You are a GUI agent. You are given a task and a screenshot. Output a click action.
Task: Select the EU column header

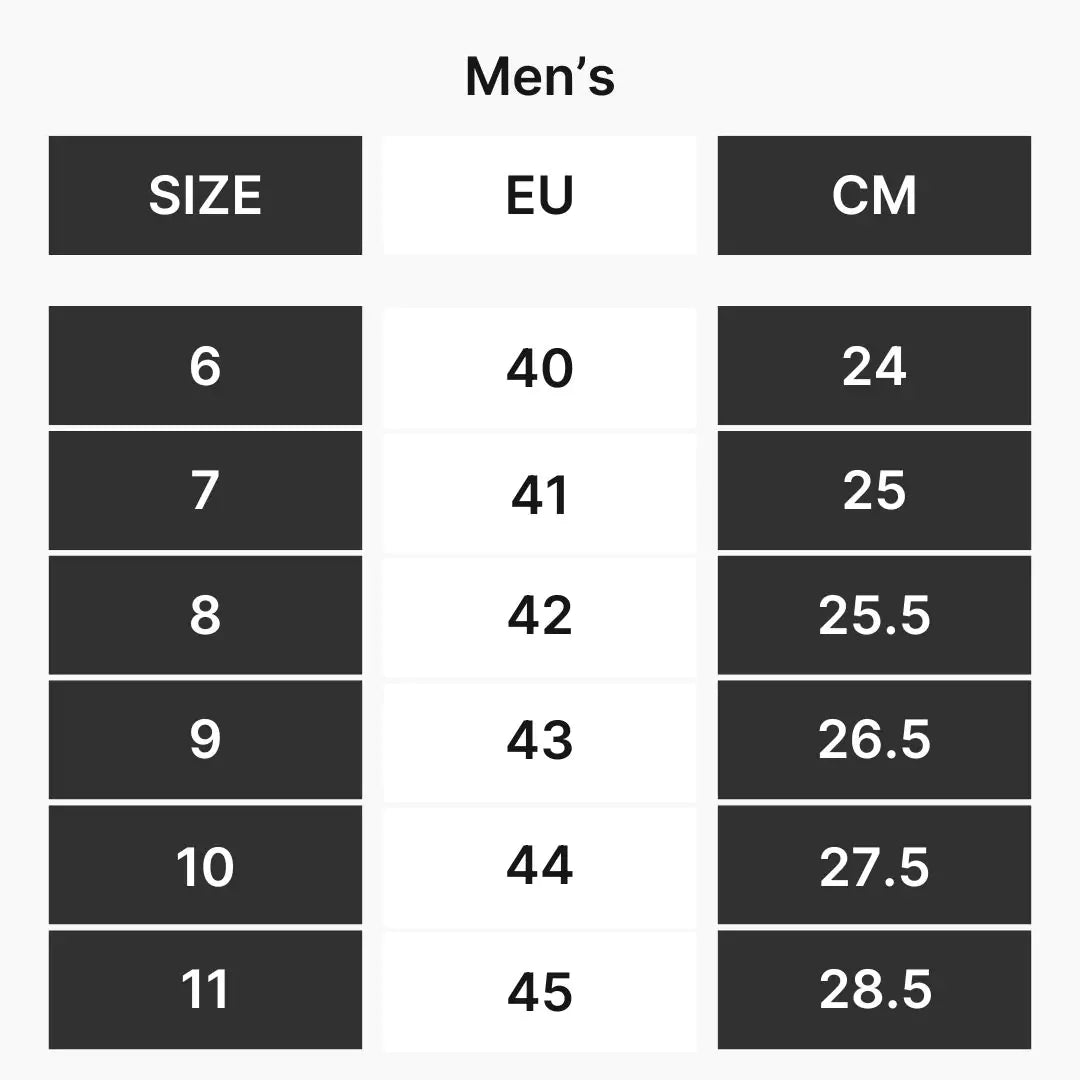(539, 195)
